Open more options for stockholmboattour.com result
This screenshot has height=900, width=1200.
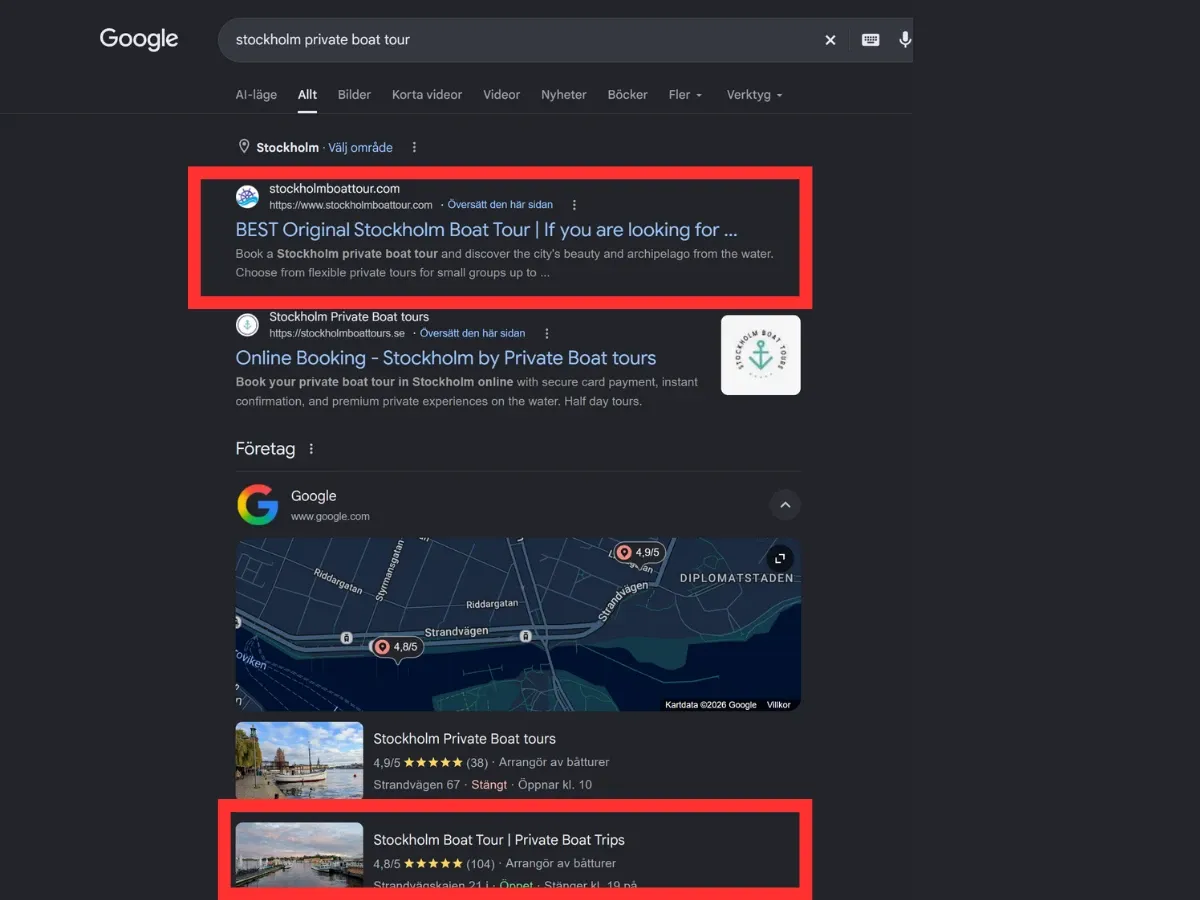[574, 205]
